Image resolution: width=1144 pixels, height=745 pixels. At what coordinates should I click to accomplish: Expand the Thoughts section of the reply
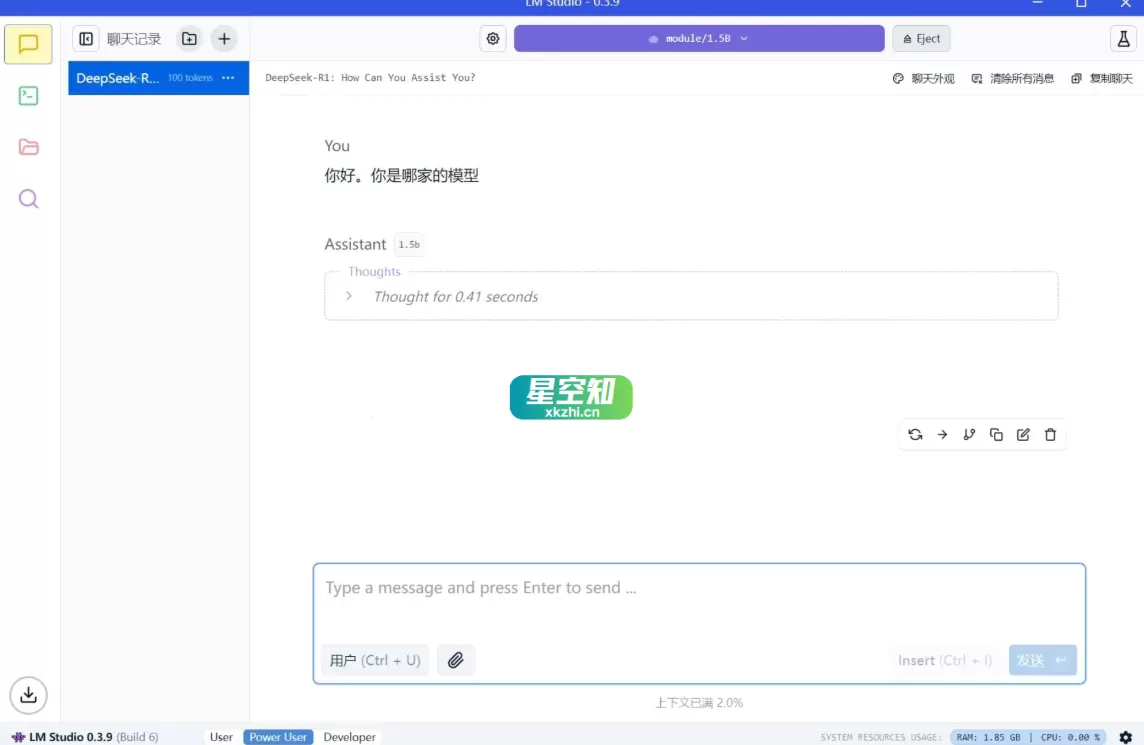click(348, 296)
